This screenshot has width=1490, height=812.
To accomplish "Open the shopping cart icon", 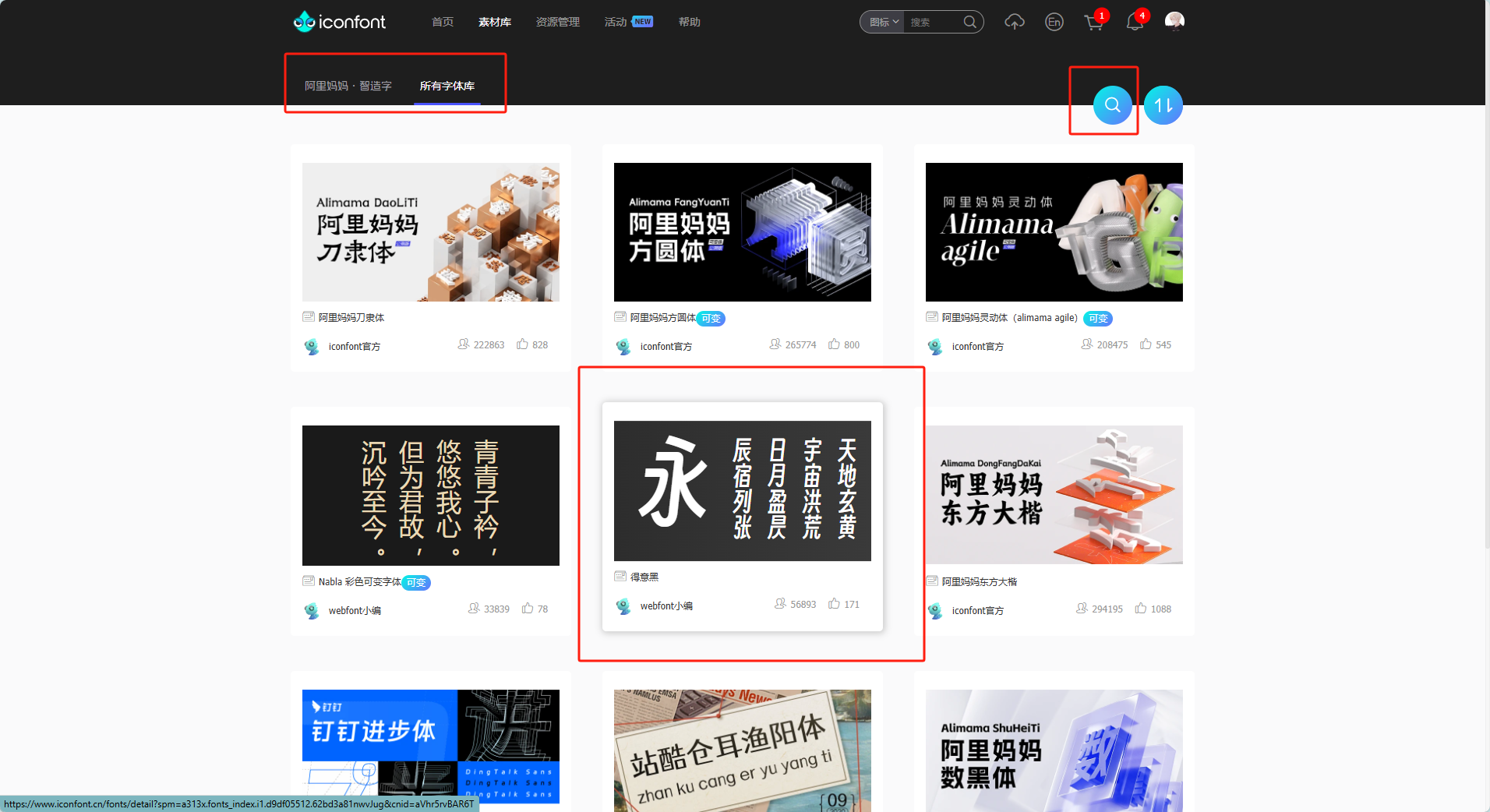I will (1094, 22).
